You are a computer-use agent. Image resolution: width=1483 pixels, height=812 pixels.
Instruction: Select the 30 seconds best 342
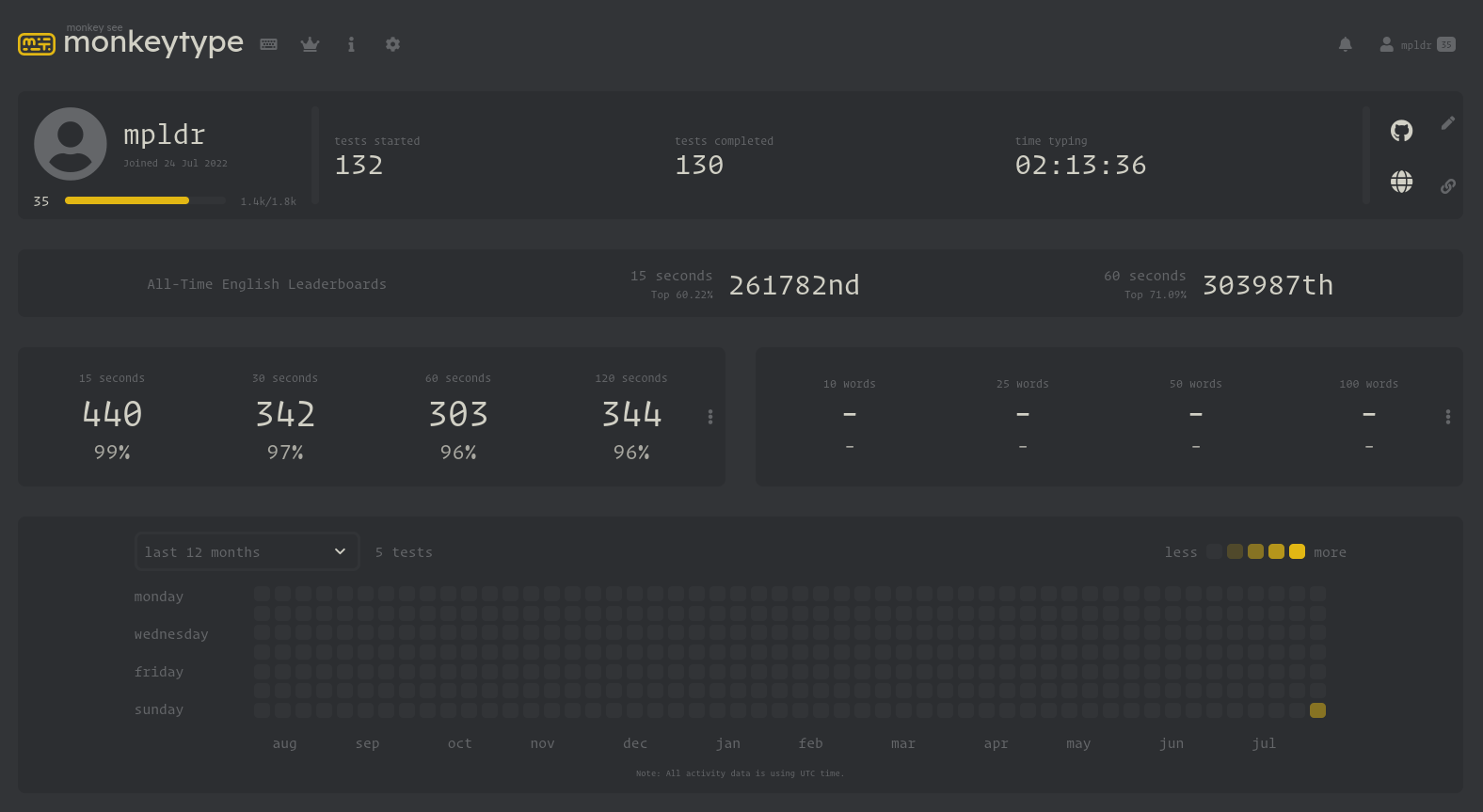click(x=285, y=414)
